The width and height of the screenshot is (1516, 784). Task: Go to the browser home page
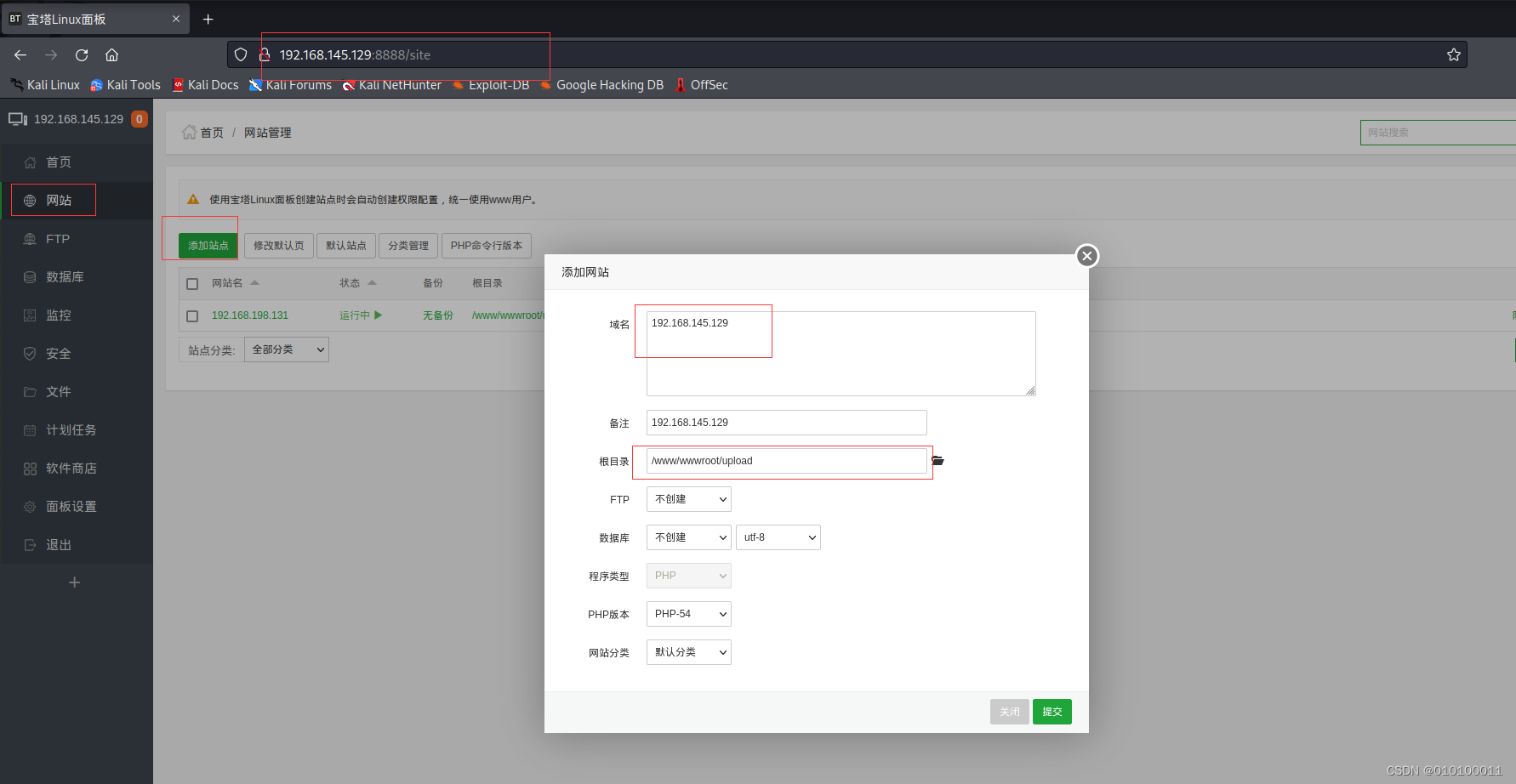click(111, 54)
